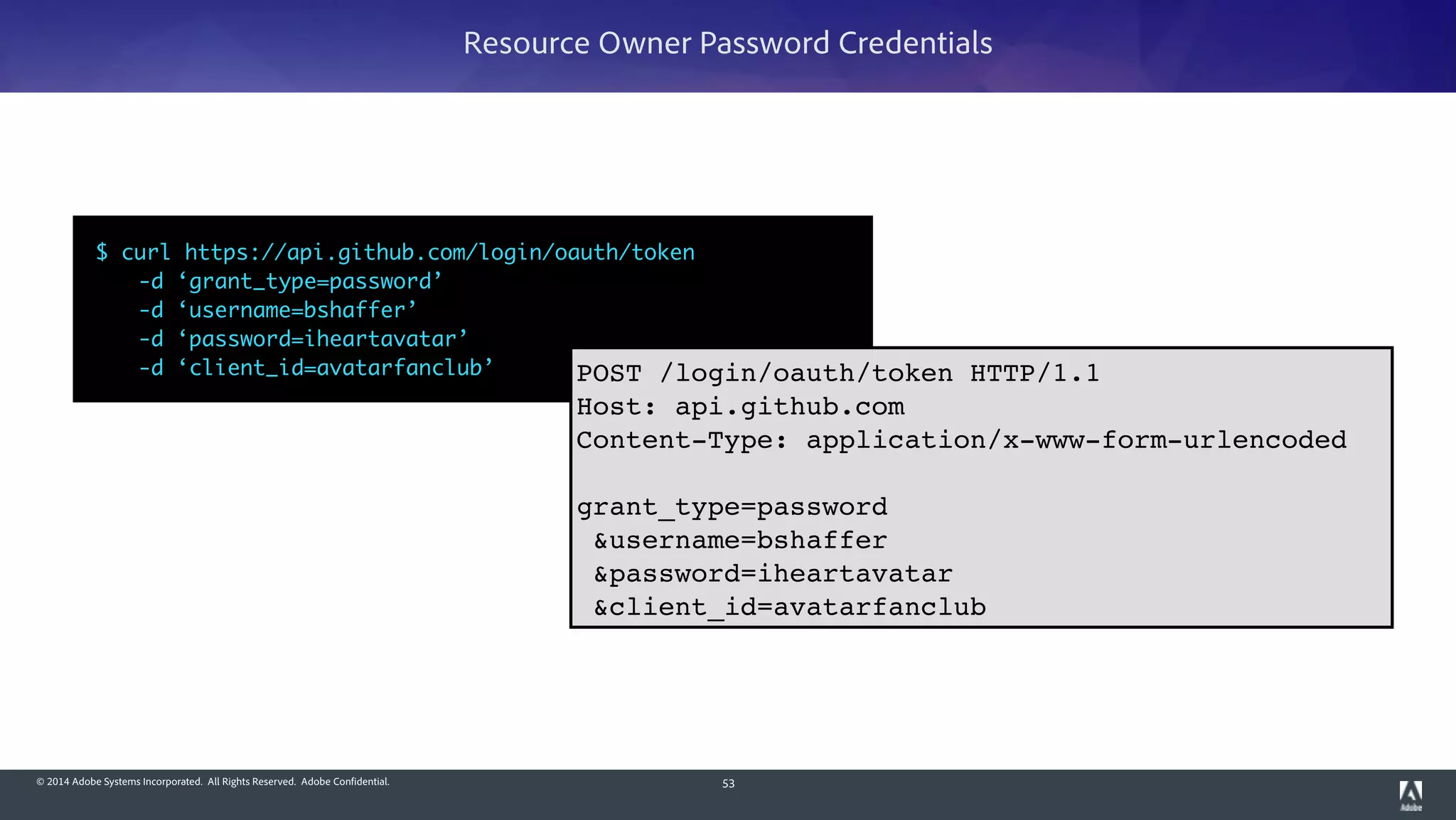Click '&username=bshaffer' in the HTTP body
The height and width of the screenshot is (820, 1456).
(740, 541)
